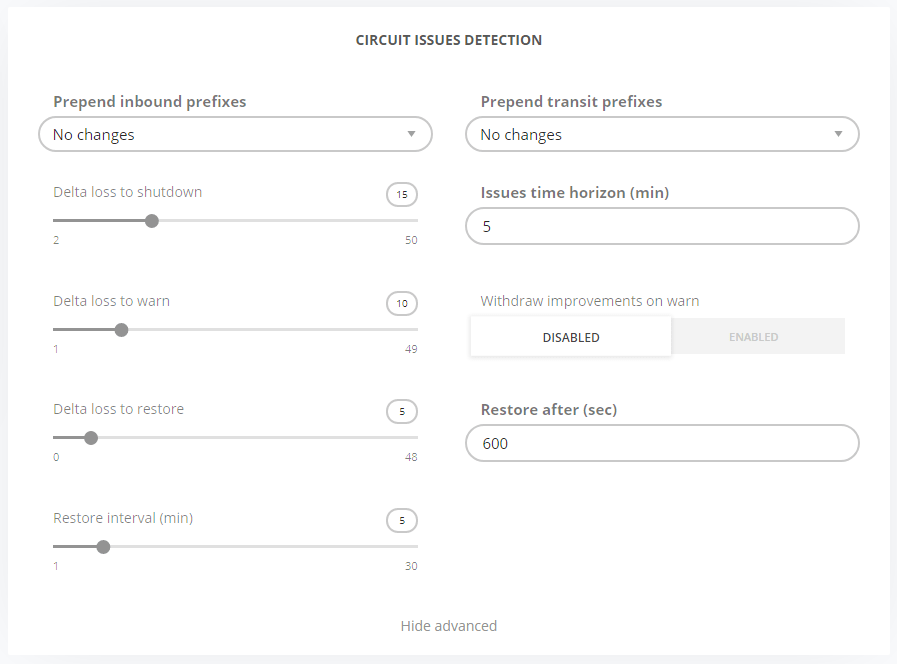Select DISABLED for Withdraw improvements on warn

571,337
